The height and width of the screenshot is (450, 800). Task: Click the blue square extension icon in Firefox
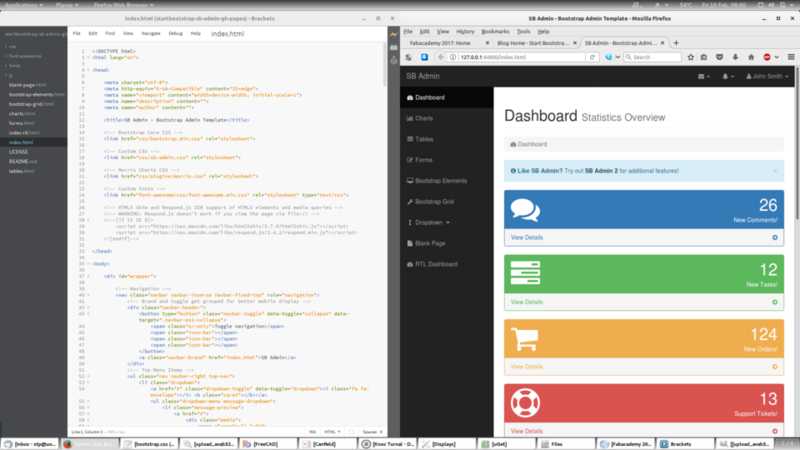click(424, 57)
